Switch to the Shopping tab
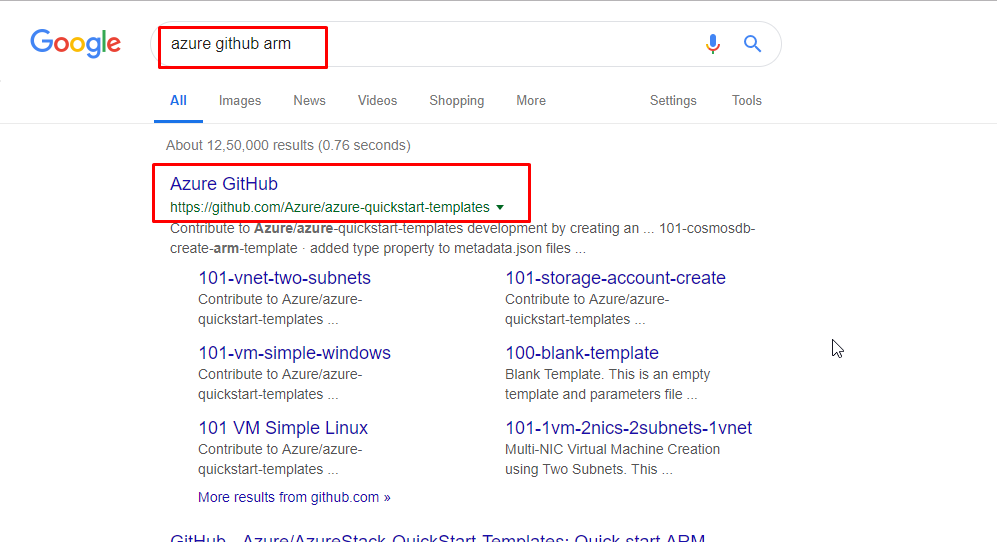This screenshot has height=542, width=997. tap(457, 101)
